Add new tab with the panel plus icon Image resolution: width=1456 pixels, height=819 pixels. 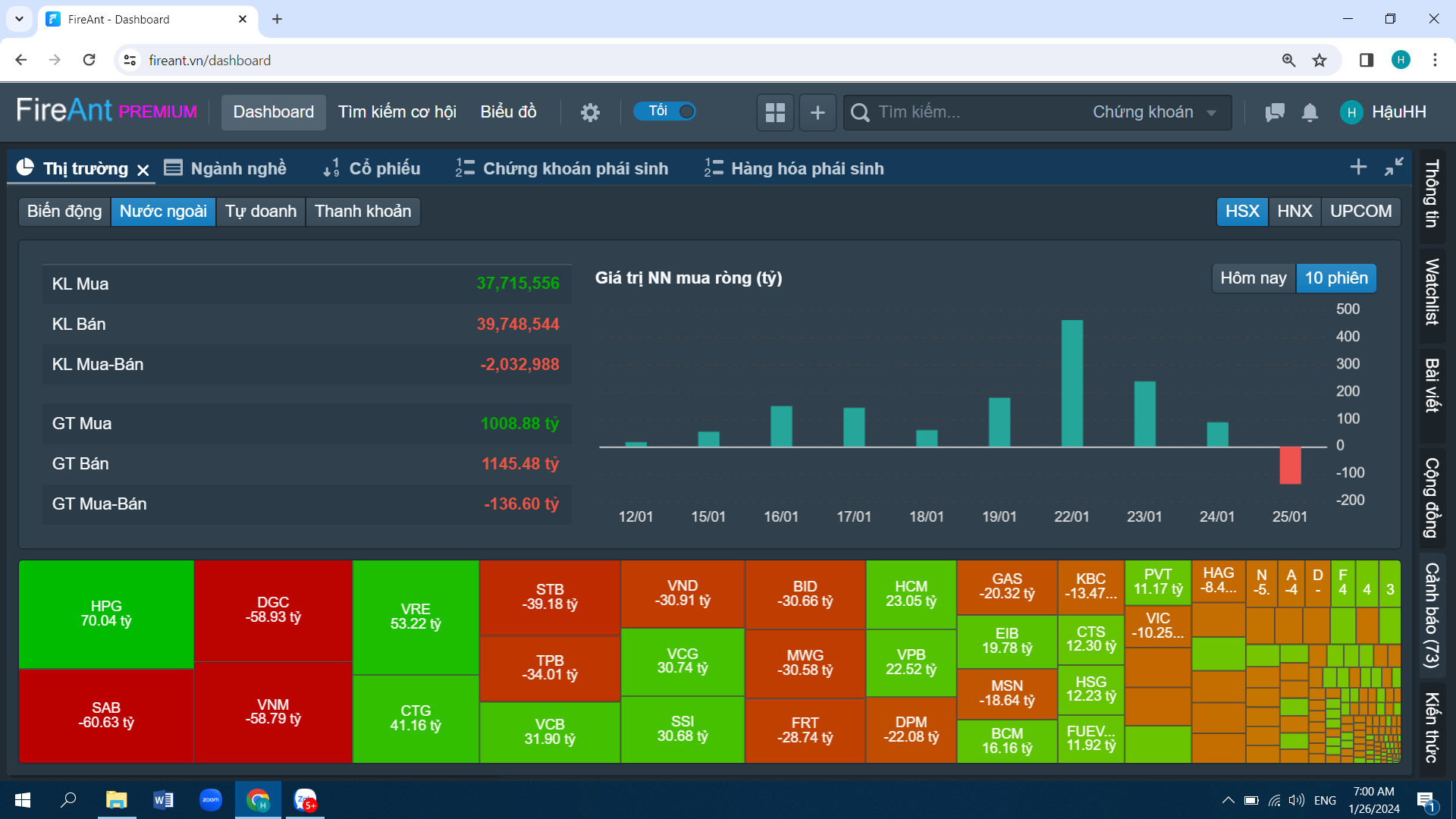[1358, 167]
